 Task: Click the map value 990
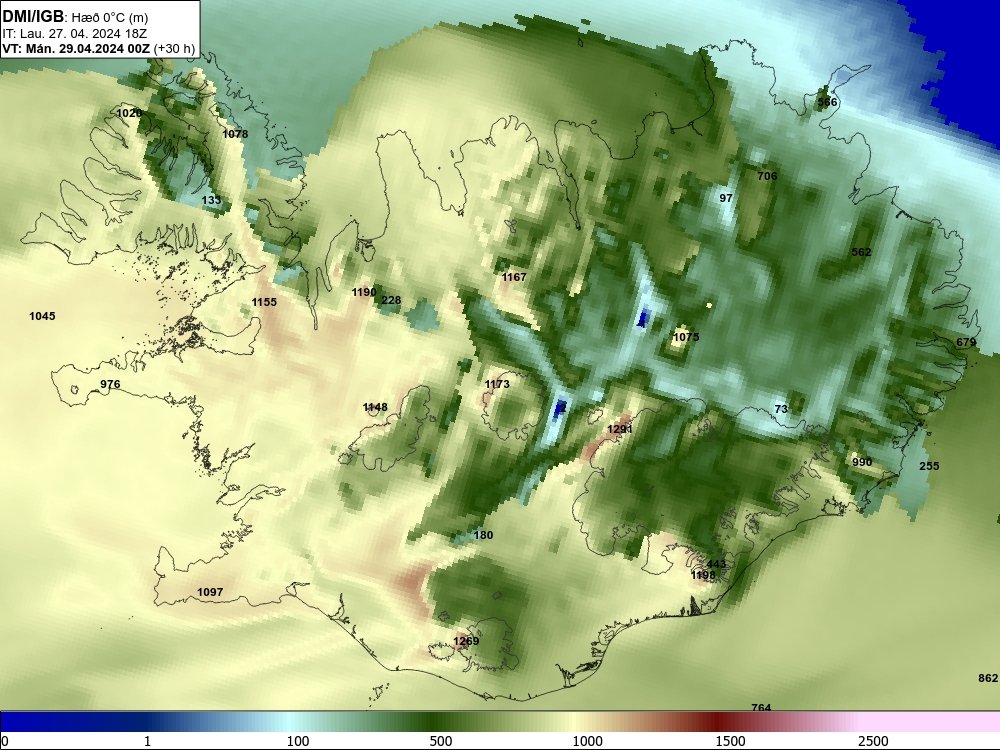862,462
